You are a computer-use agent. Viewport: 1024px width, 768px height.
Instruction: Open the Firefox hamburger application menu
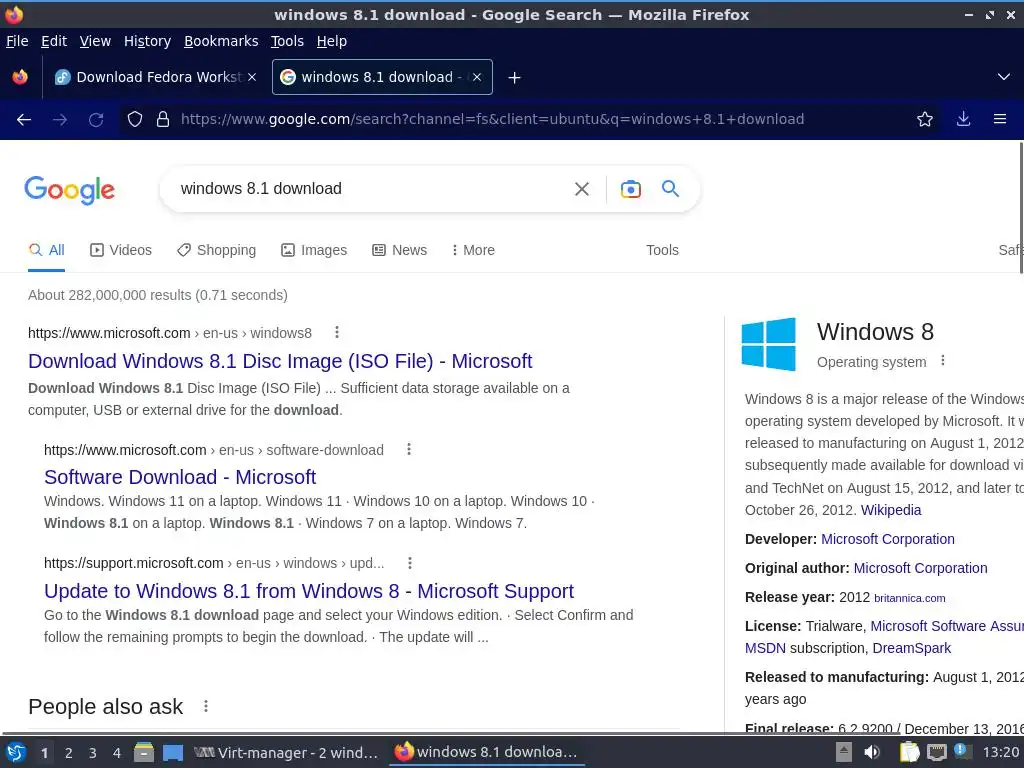(1000, 120)
